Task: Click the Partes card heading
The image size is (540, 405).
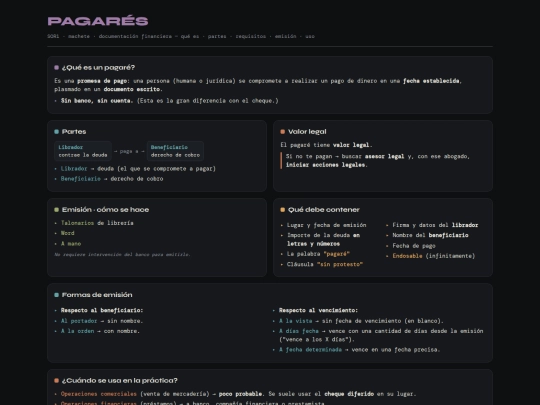Action: [74, 132]
